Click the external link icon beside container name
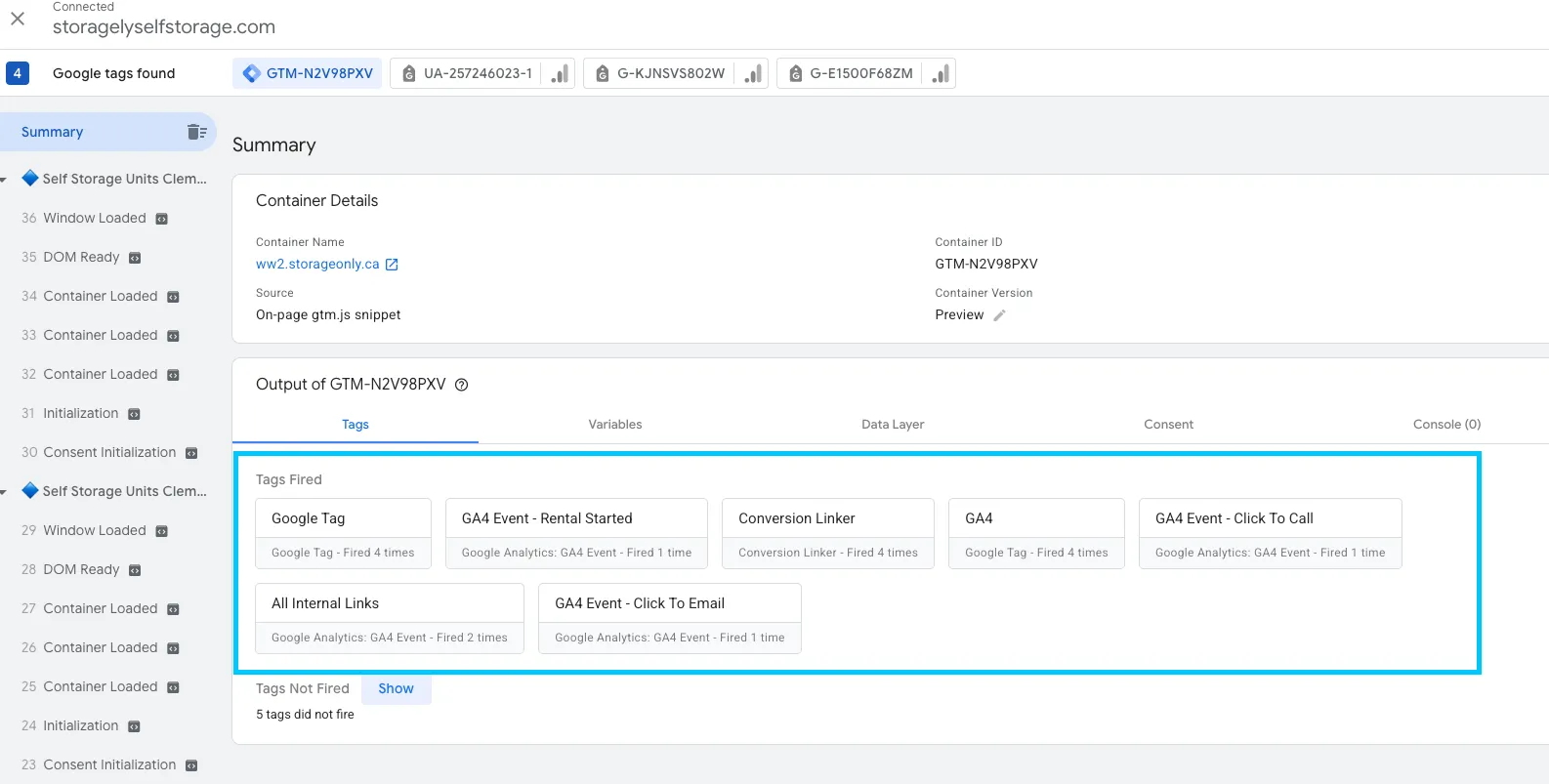The height and width of the screenshot is (784, 1549). coord(392,265)
